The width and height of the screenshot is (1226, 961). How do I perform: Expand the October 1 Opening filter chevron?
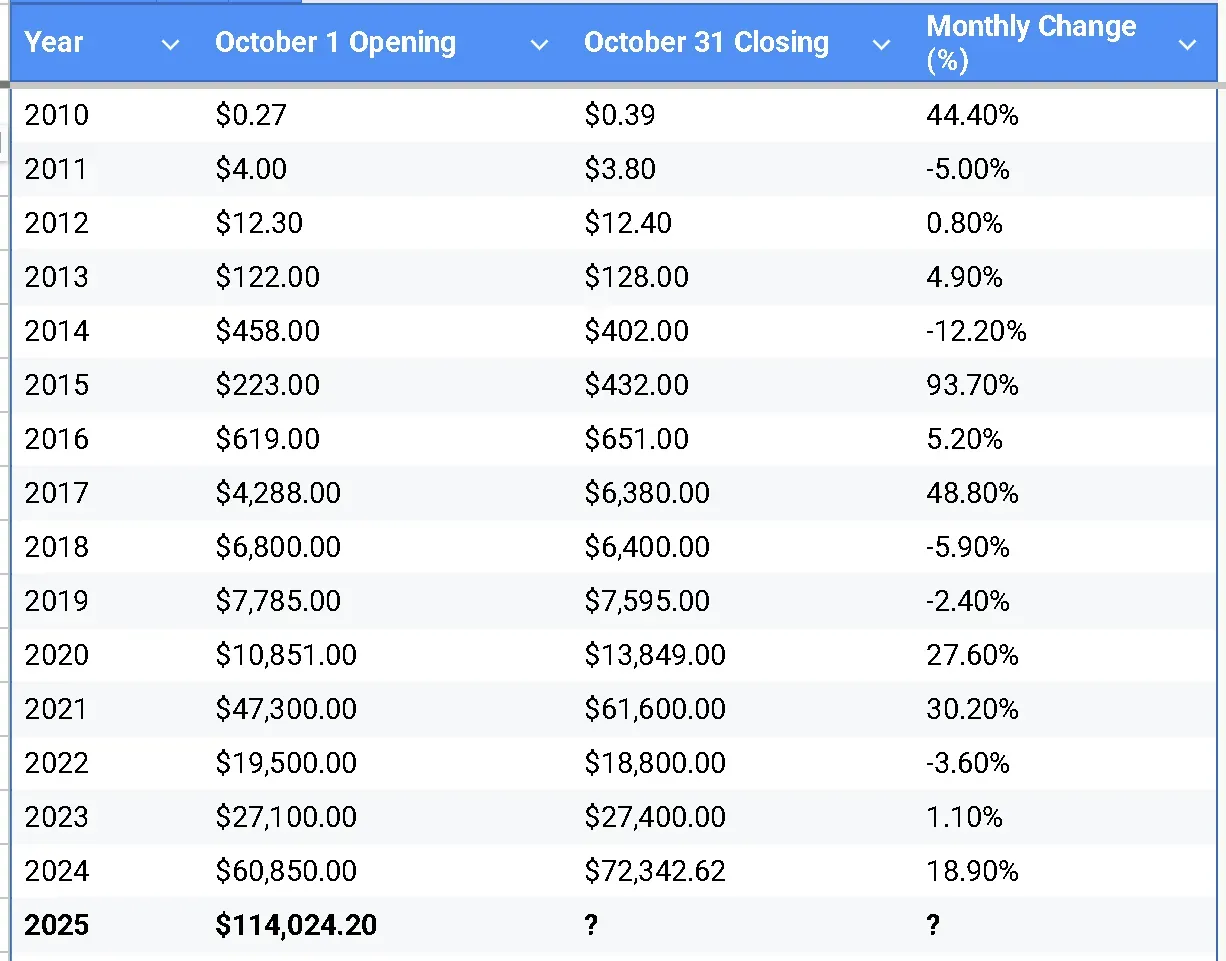(539, 44)
